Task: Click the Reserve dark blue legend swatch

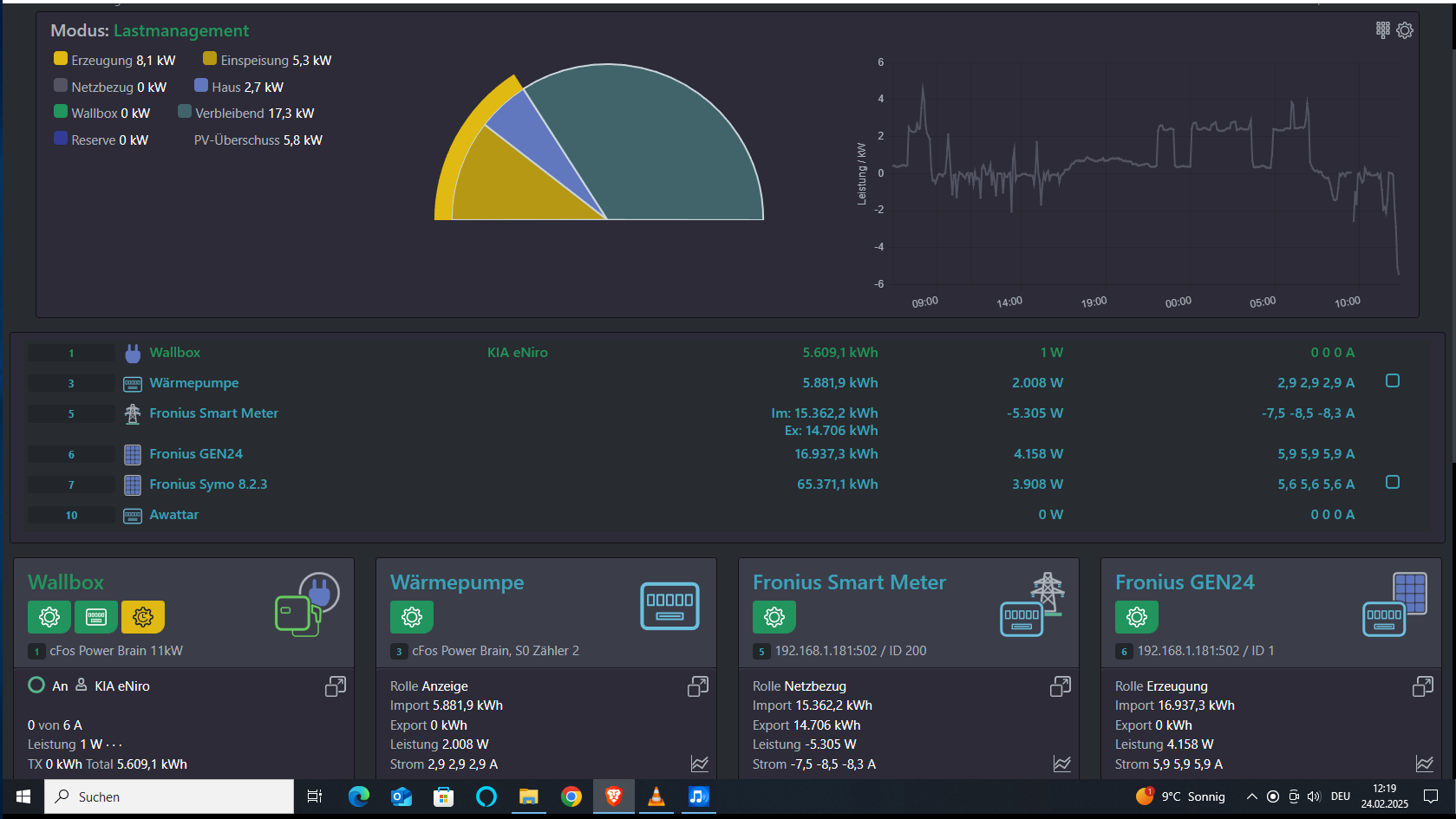Action: click(x=61, y=138)
